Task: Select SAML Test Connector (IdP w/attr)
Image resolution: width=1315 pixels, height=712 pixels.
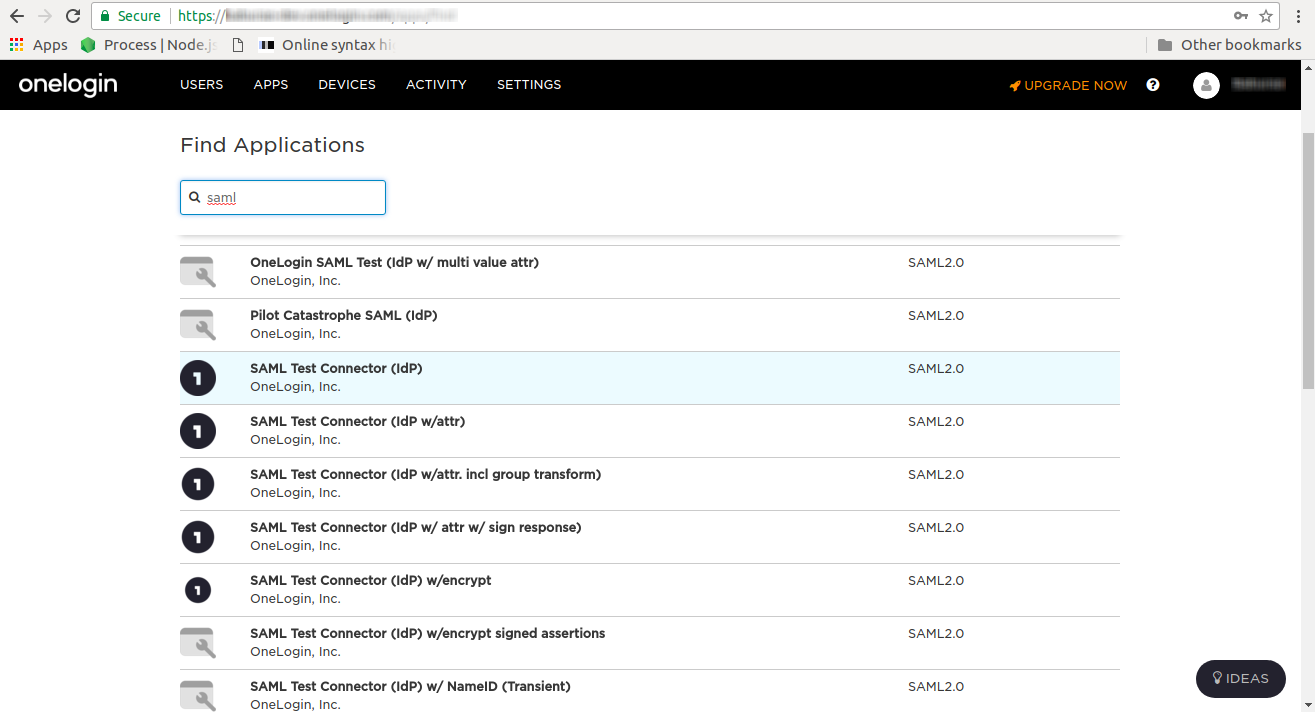Action: 357,421
